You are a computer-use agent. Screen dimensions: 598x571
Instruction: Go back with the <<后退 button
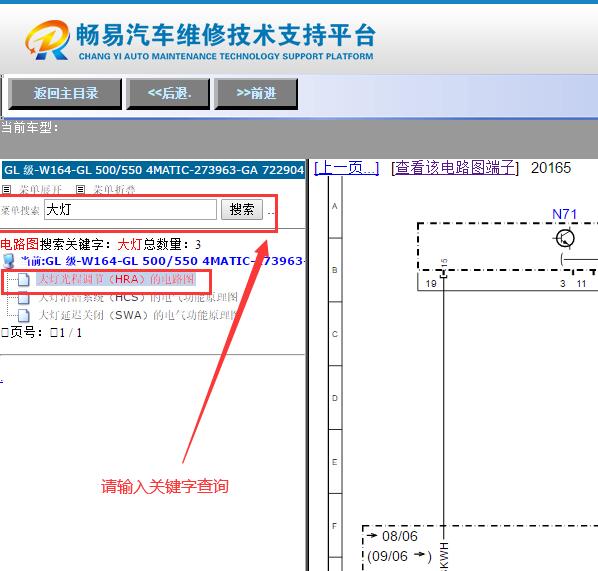click(x=169, y=93)
